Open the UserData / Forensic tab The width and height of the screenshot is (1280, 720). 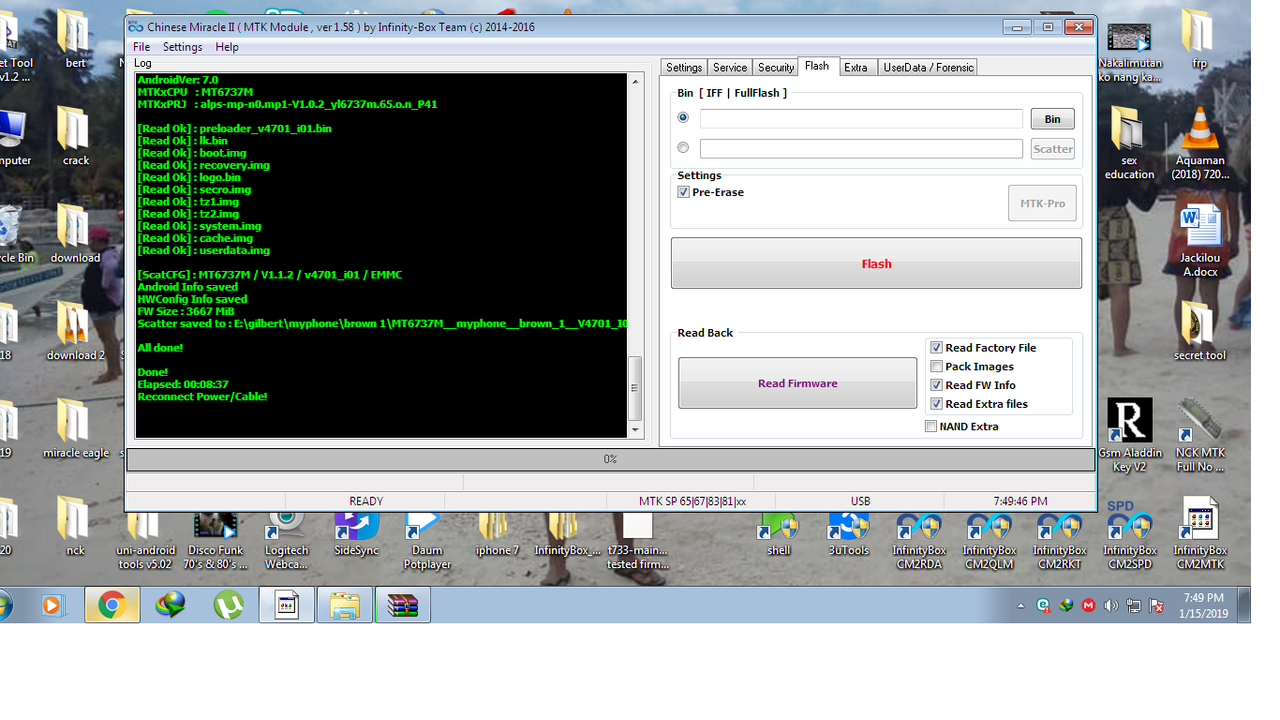pyautogui.click(x=928, y=67)
